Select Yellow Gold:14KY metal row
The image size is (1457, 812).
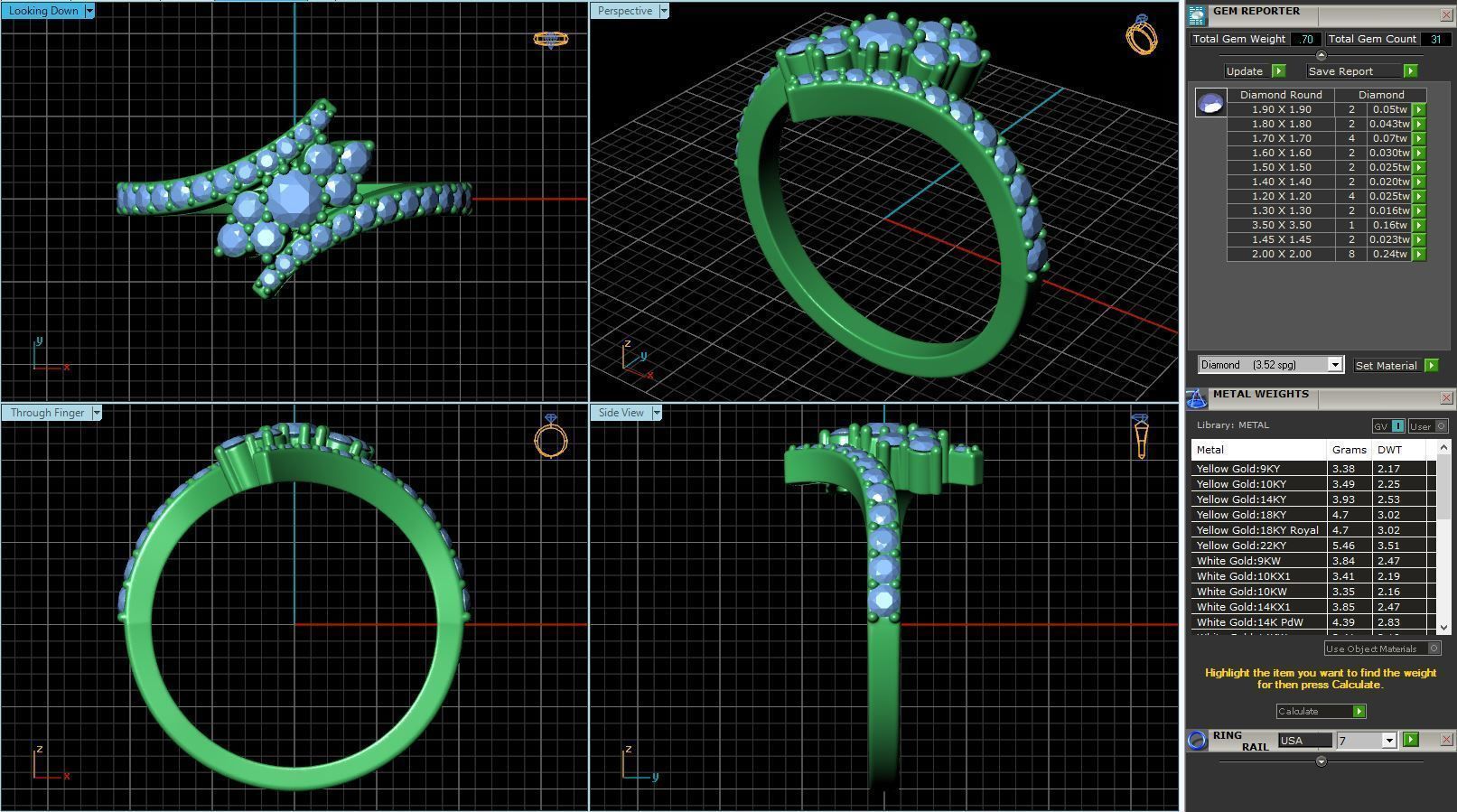tap(1313, 499)
